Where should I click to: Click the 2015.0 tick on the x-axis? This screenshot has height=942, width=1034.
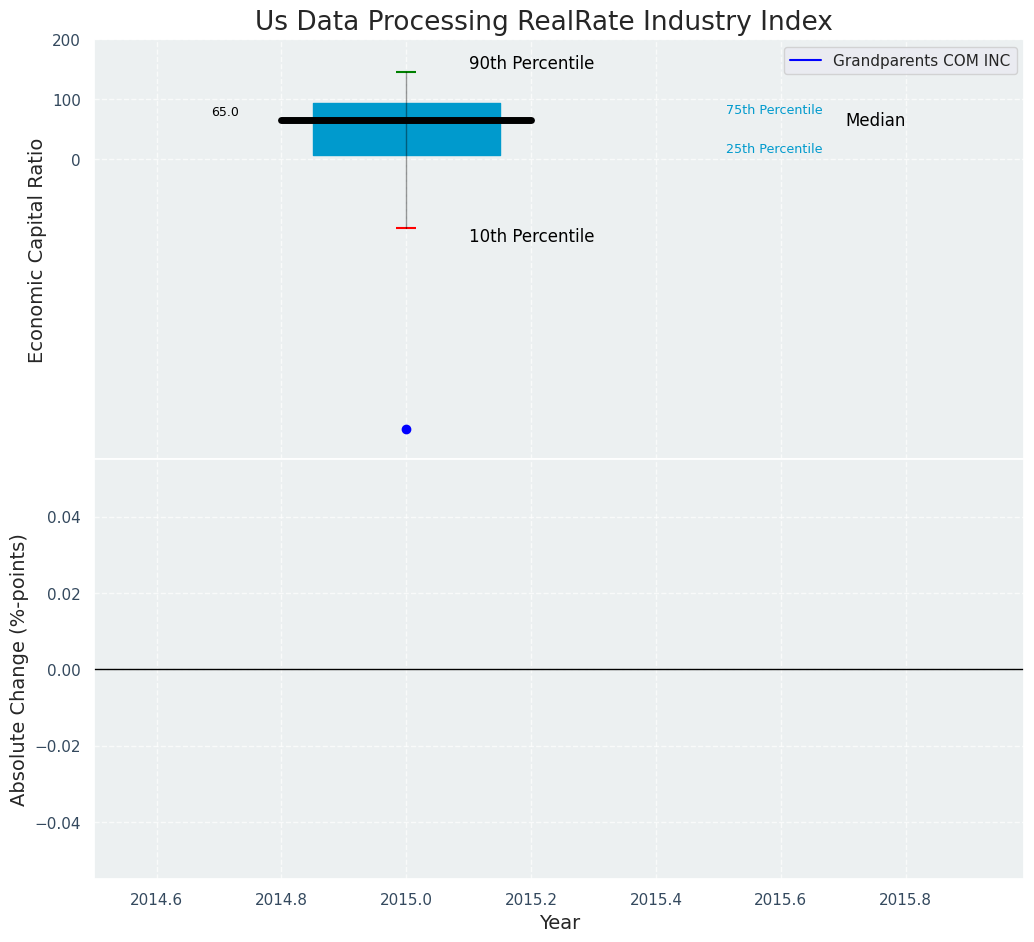(x=406, y=899)
